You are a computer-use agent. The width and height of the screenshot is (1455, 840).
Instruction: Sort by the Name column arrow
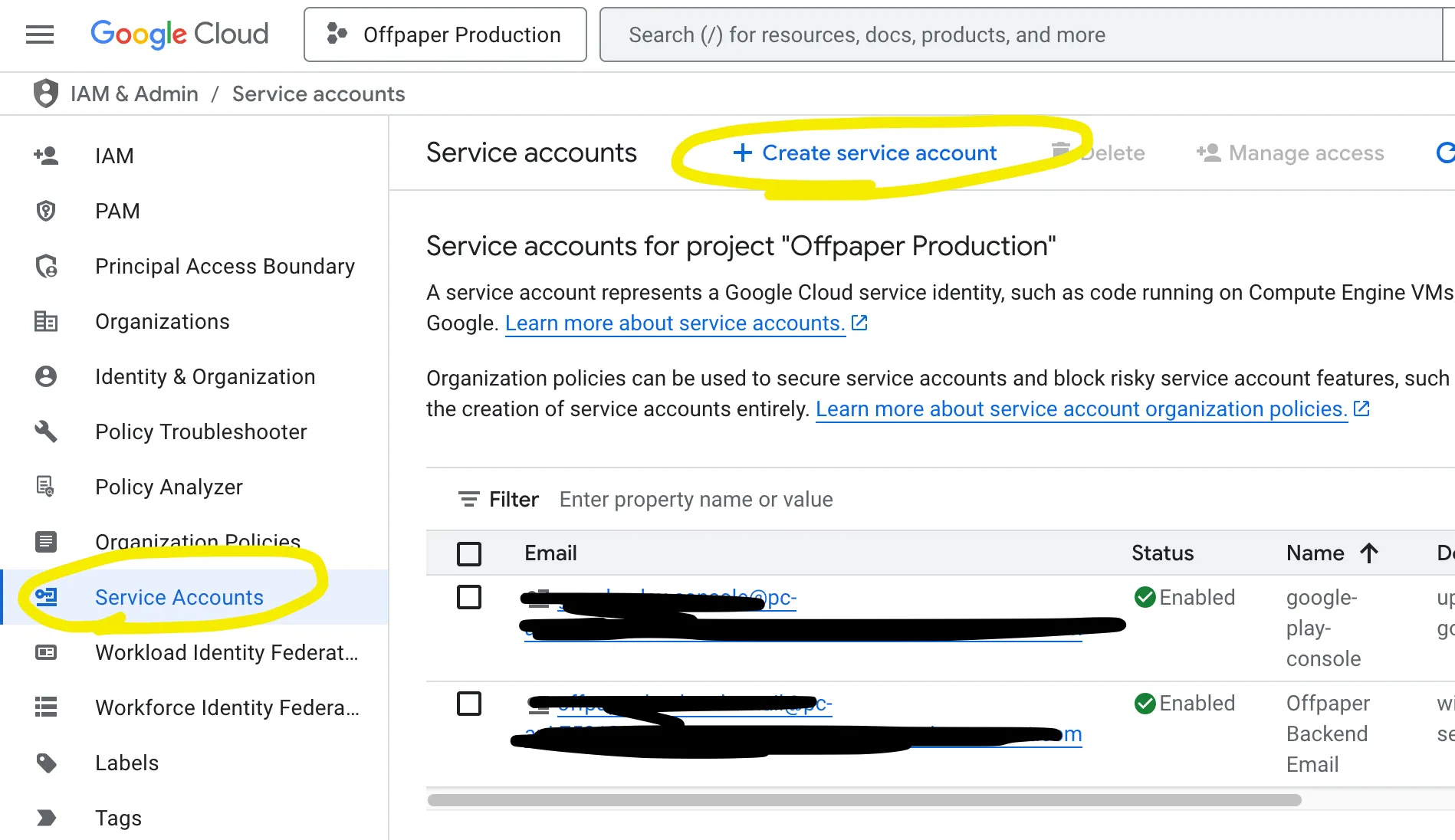[1369, 553]
